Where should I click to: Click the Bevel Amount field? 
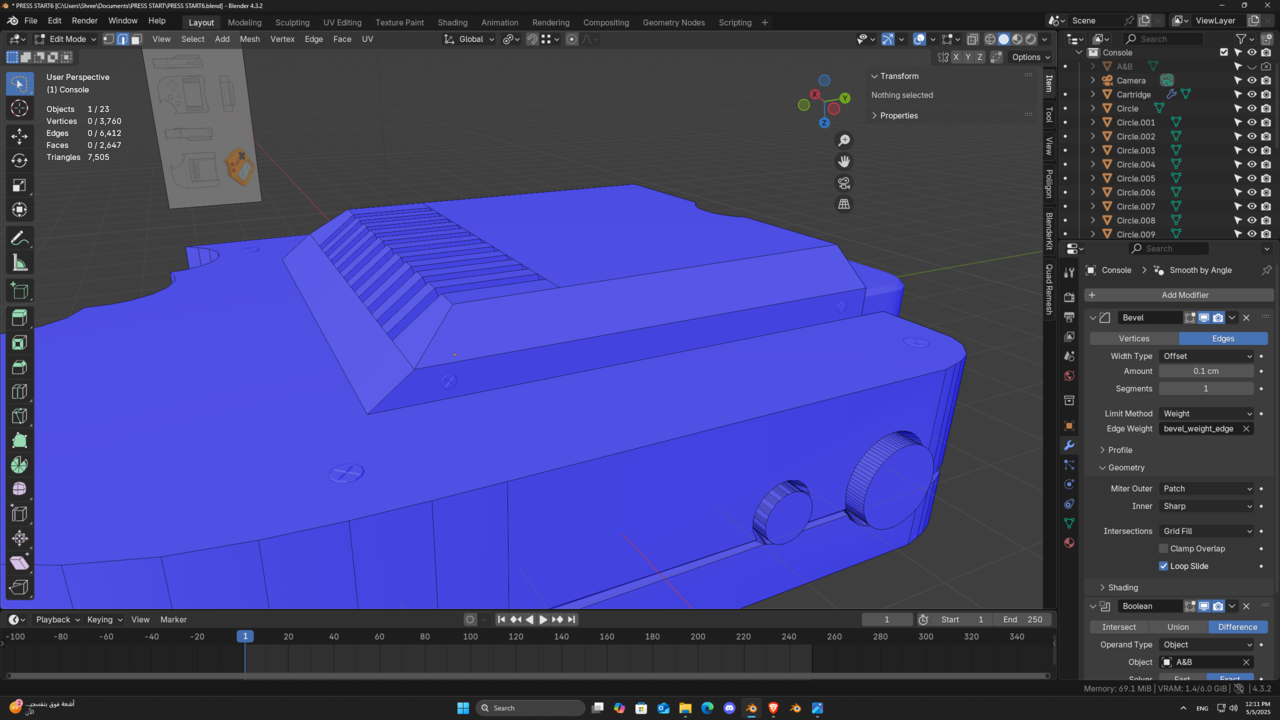pyautogui.click(x=1206, y=371)
